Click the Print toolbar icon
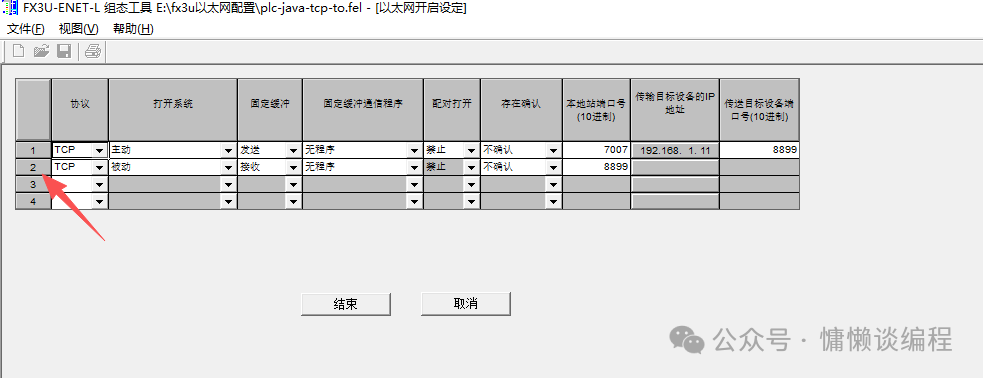 [x=93, y=51]
